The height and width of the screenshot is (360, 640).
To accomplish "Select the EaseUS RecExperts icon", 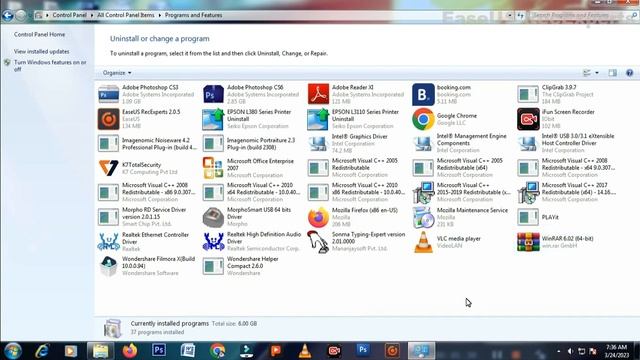I will click(109, 119).
